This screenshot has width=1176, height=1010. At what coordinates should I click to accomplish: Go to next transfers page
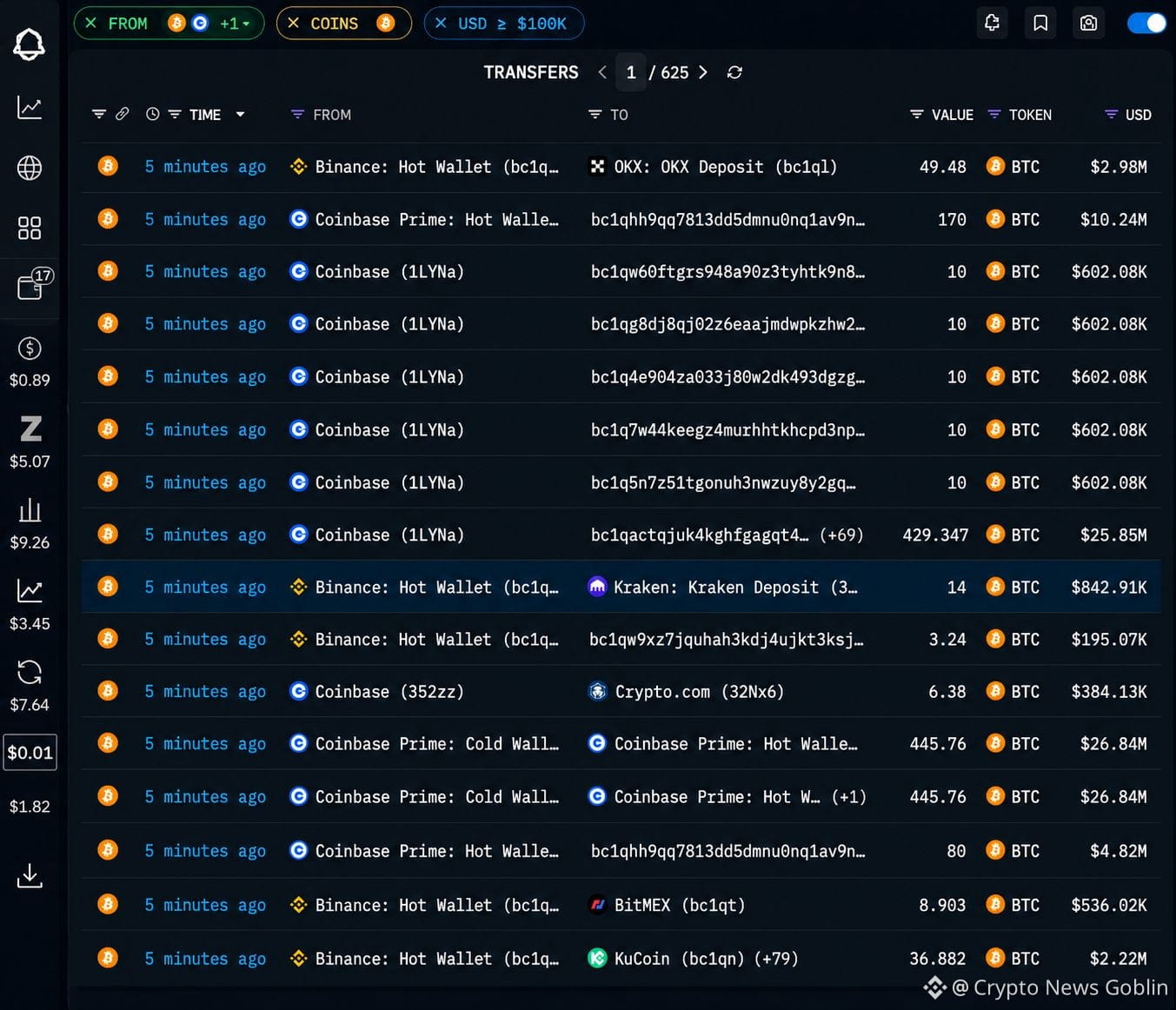coord(703,72)
